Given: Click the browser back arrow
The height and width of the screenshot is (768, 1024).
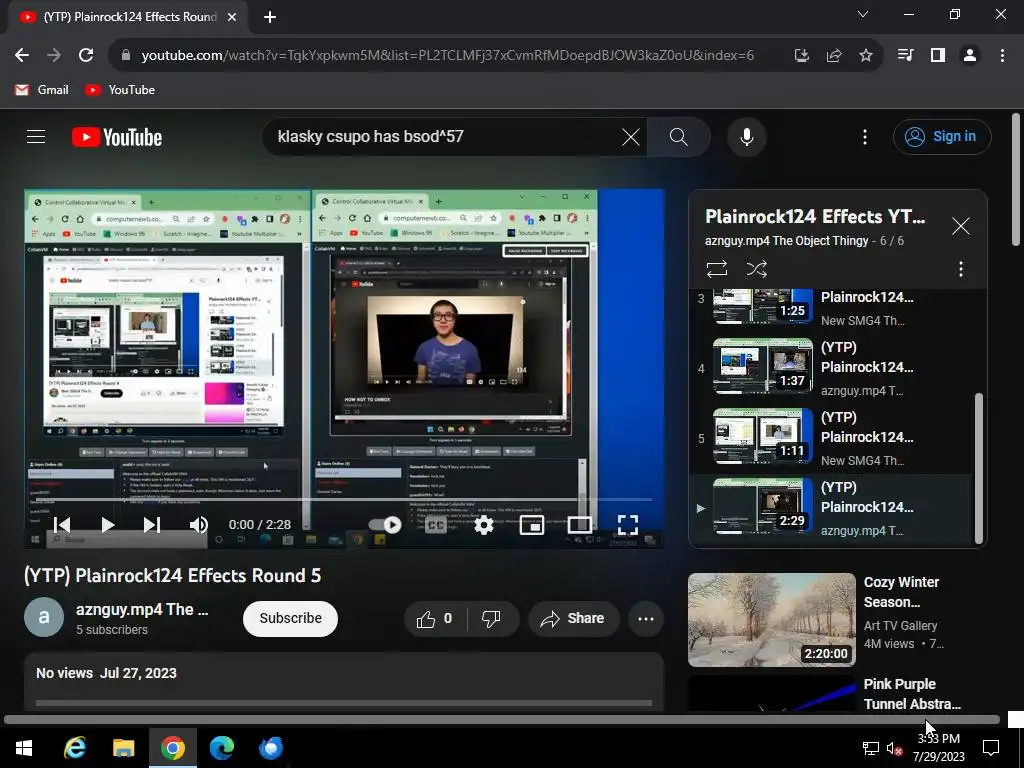Looking at the screenshot, I should [22, 56].
